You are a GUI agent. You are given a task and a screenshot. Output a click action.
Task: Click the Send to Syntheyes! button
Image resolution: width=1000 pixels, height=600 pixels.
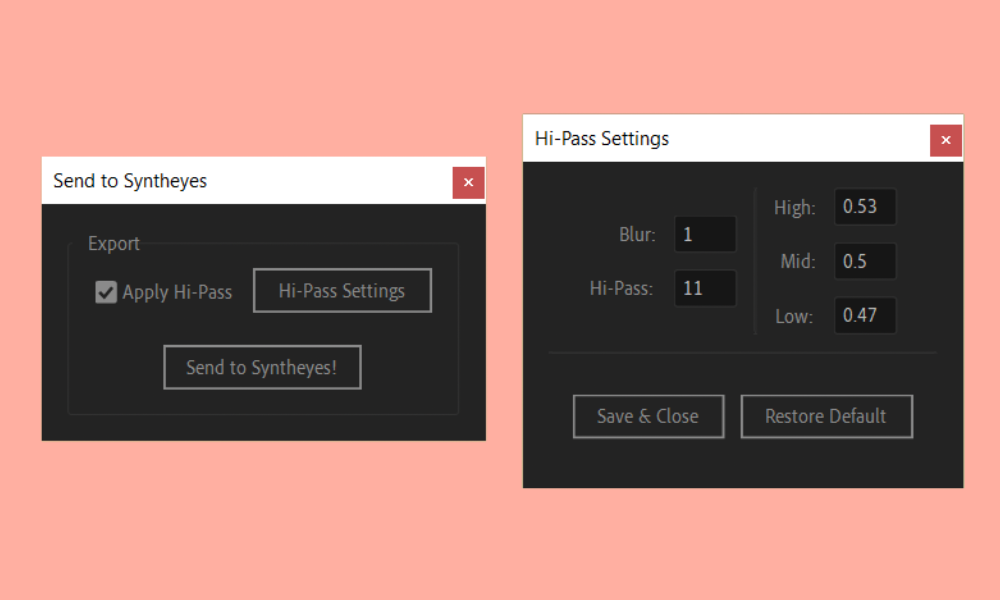pyautogui.click(x=262, y=367)
